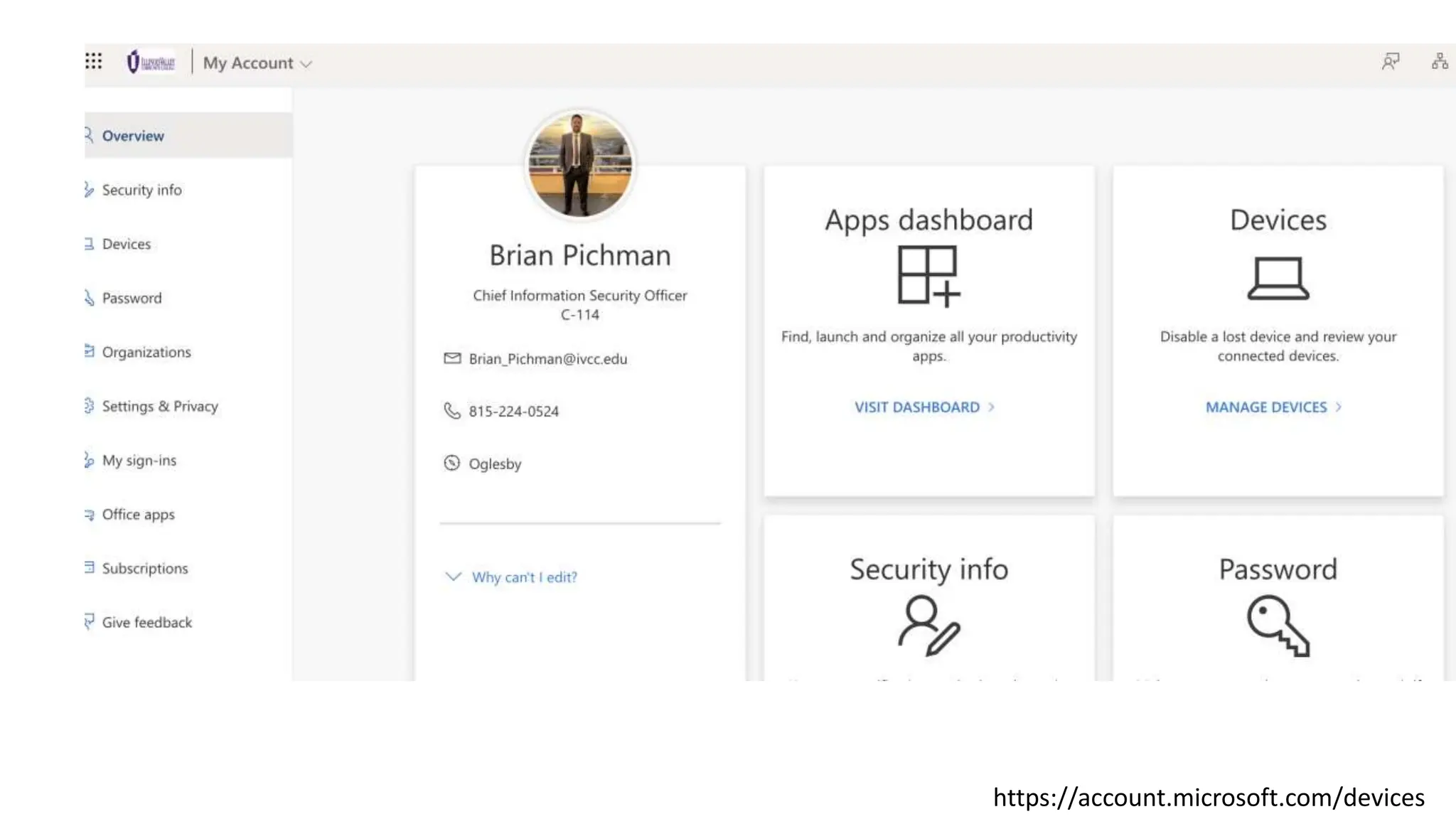The width and height of the screenshot is (1456, 819).
Task: Click the key icon on Password card
Action: [x=1278, y=626]
